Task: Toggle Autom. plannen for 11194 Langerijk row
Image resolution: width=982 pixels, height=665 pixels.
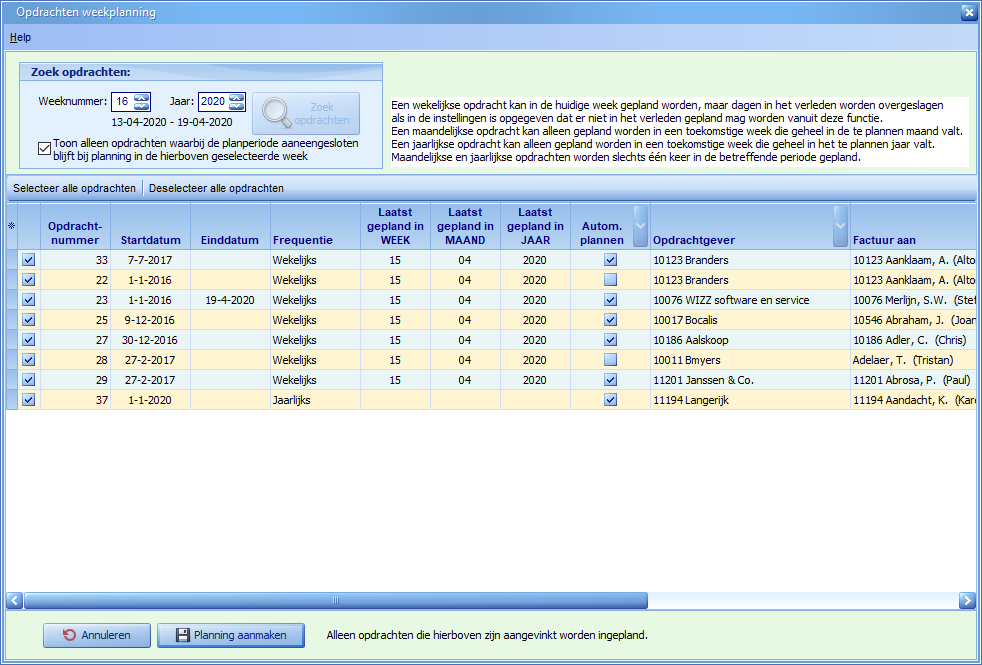Action: [x=611, y=400]
